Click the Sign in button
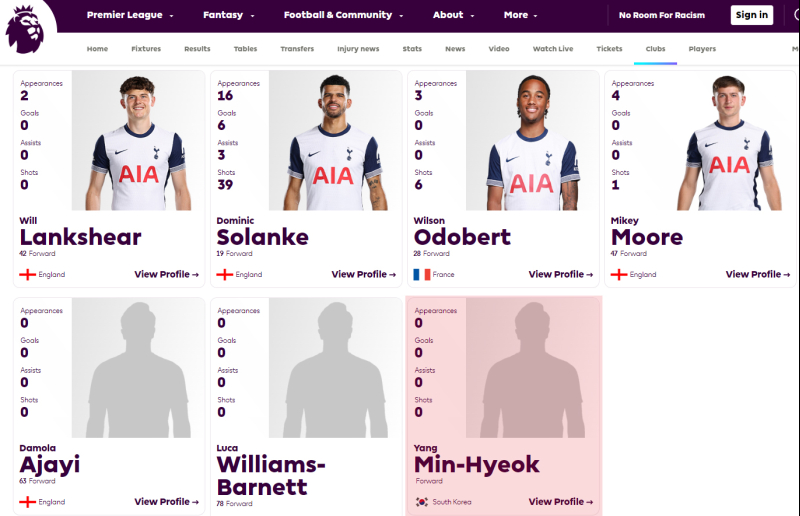Screen dimensions: 800x516 coord(752,15)
